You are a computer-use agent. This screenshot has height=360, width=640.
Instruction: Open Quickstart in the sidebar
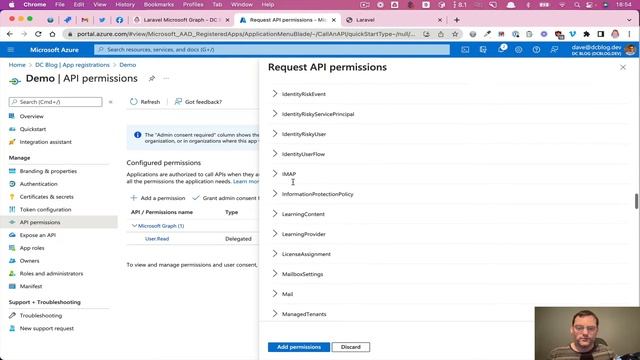[33, 129]
